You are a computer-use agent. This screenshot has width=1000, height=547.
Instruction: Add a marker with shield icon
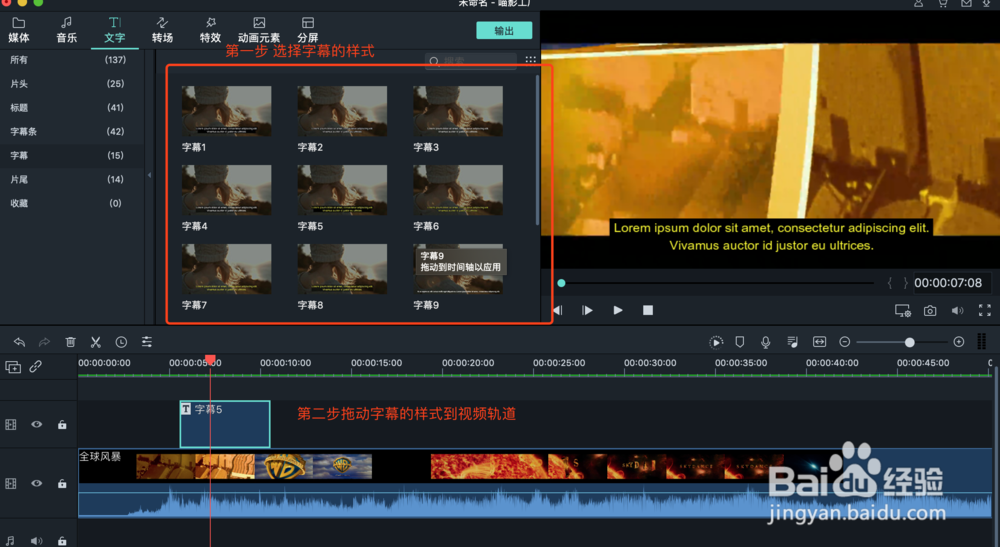click(740, 342)
